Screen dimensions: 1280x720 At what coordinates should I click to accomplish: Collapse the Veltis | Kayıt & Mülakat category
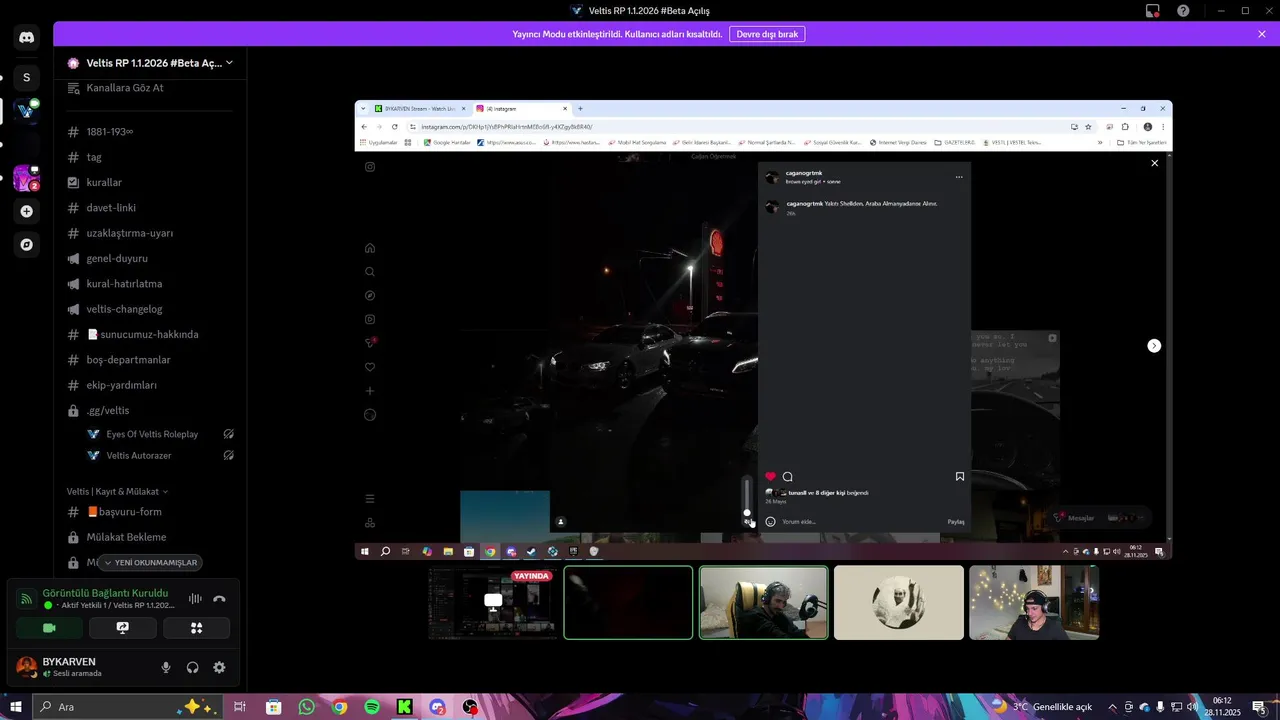click(x=117, y=491)
